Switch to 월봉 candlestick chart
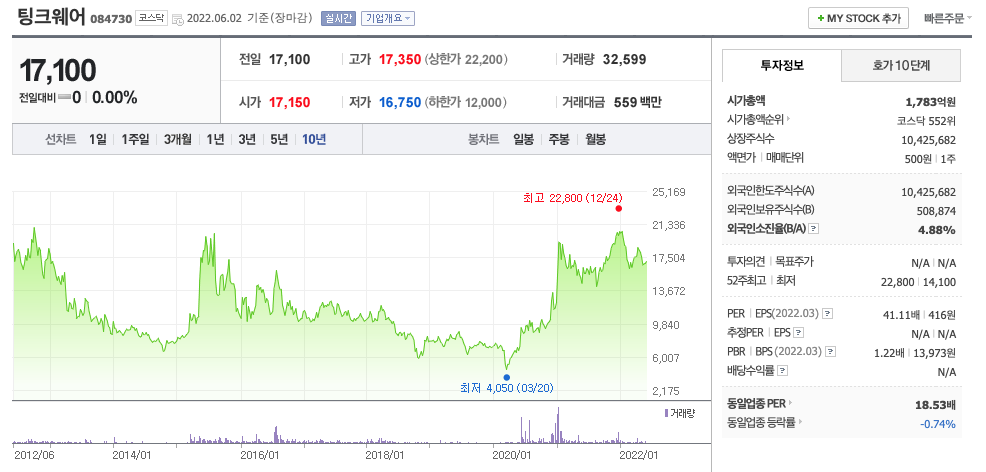Image resolution: width=986 pixels, height=472 pixels. pyautogui.click(x=595, y=140)
